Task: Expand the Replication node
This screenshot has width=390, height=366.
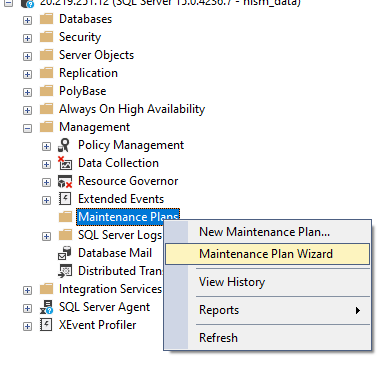Action: [x=27, y=74]
